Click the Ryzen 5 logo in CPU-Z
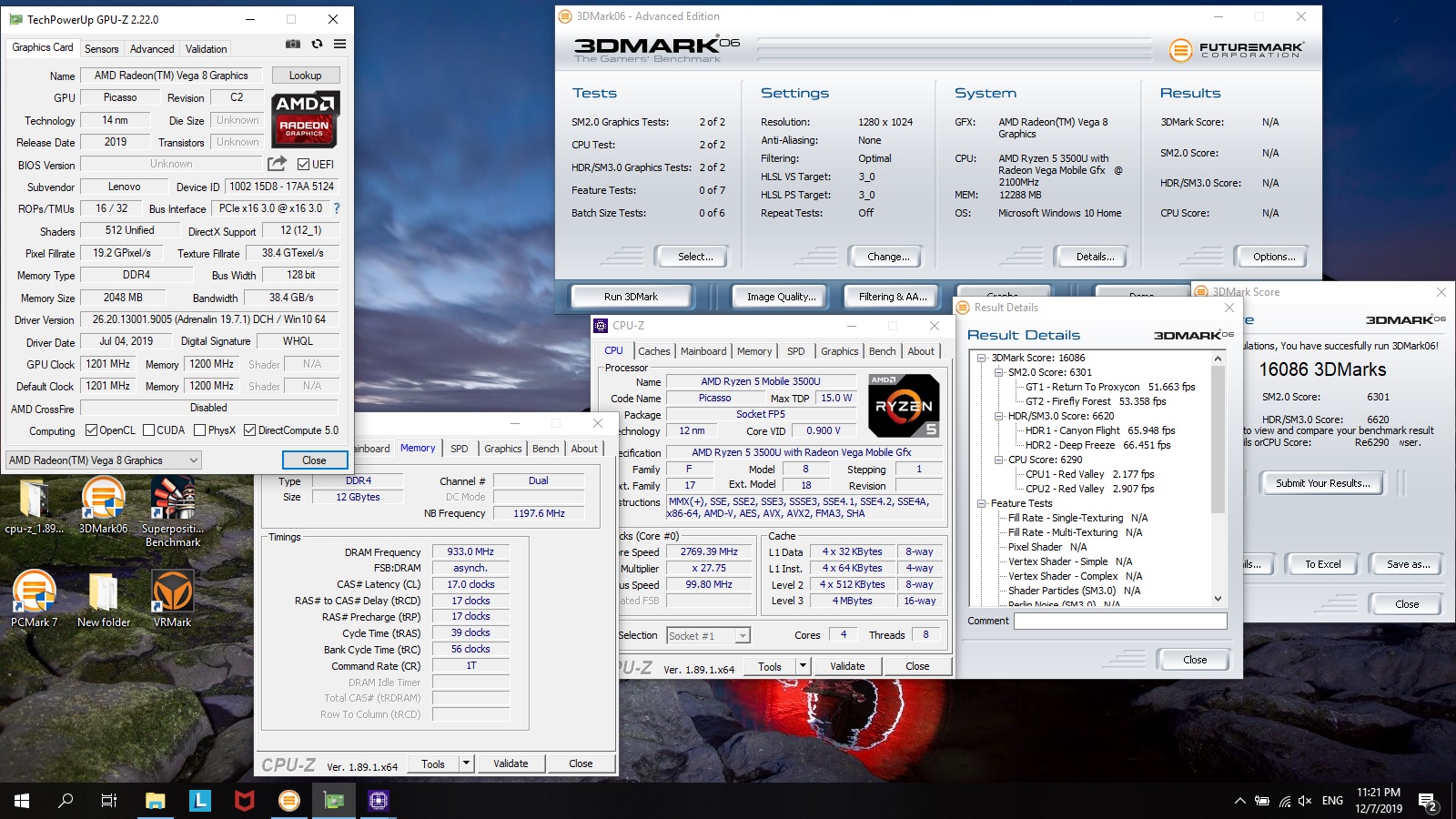Viewport: 1456px width, 819px height. (x=903, y=406)
